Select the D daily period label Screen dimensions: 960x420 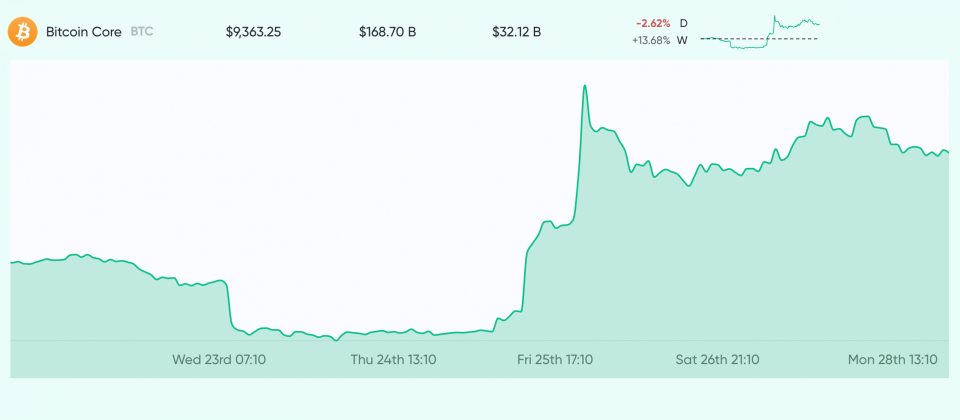tap(683, 23)
